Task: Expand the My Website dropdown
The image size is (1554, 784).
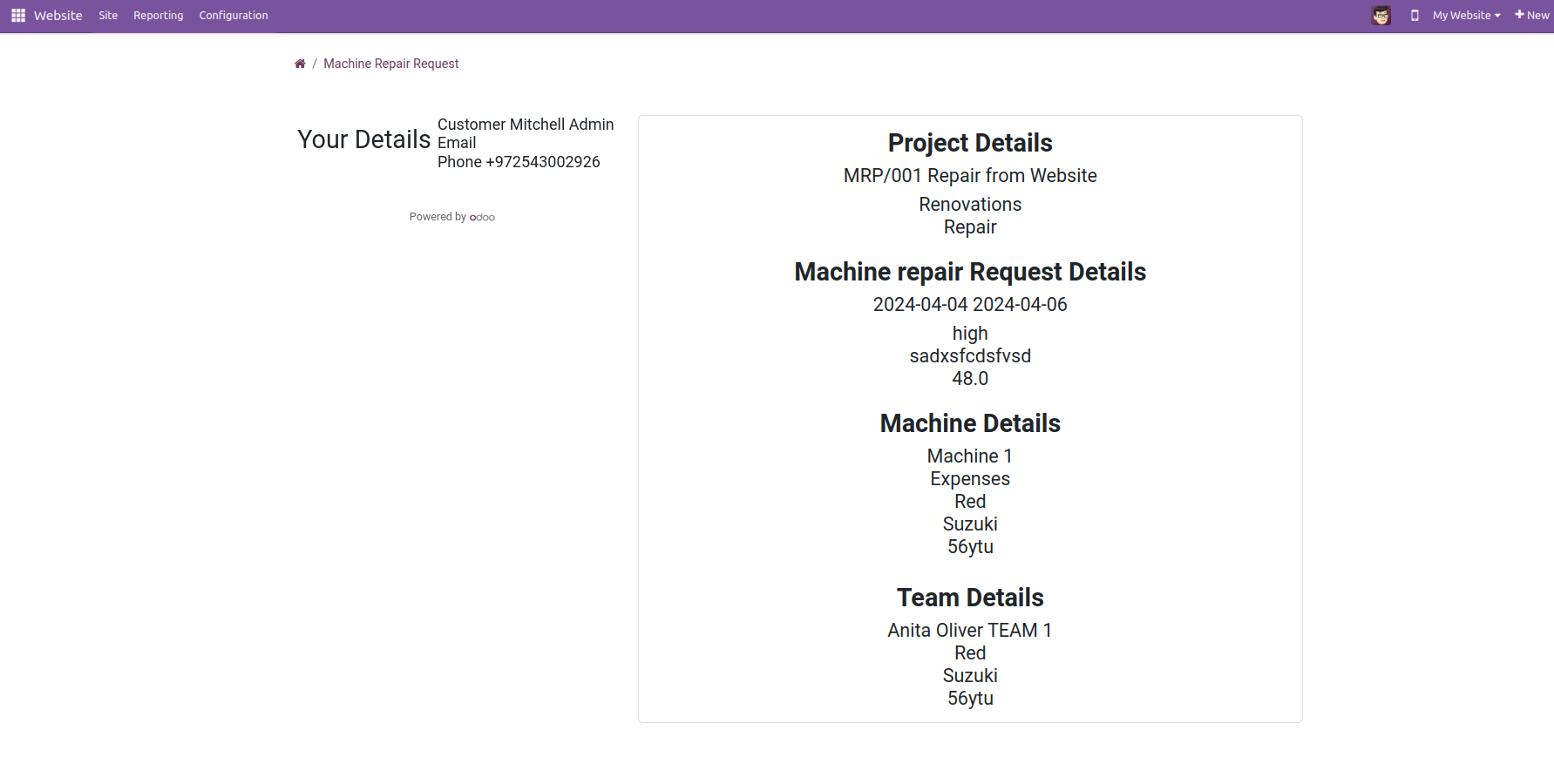Action: click(x=1466, y=16)
